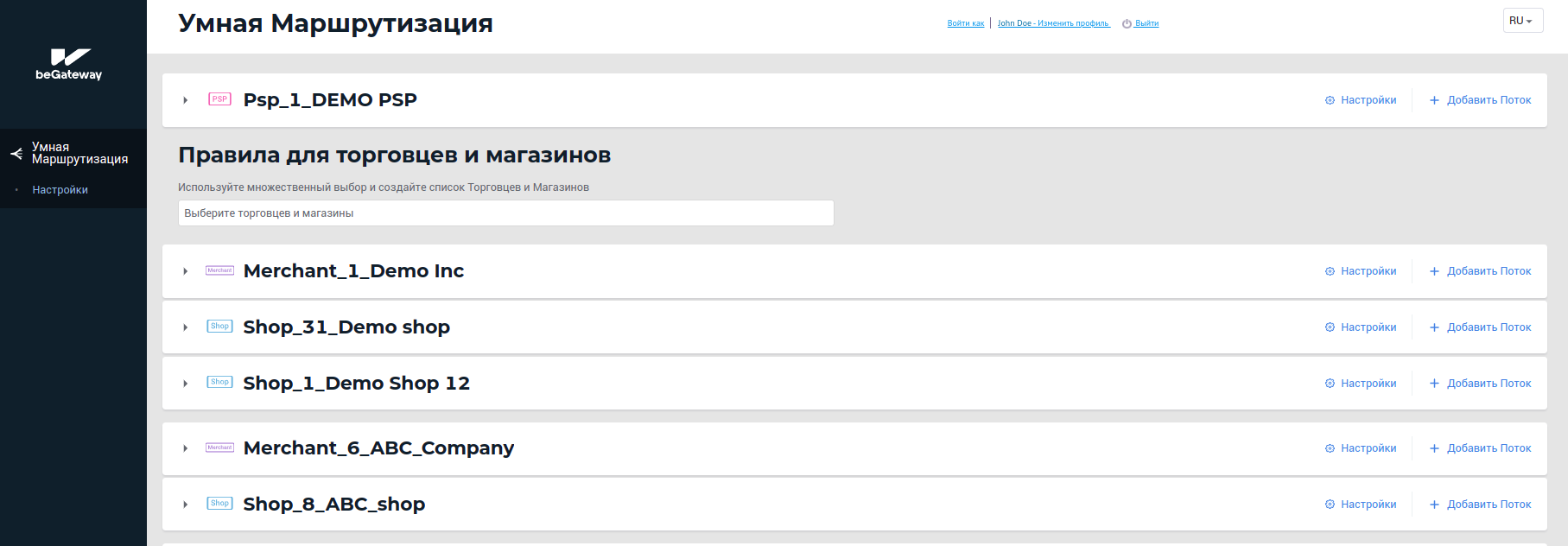
Task: Click the beGateway logo
Action: [69, 65]
